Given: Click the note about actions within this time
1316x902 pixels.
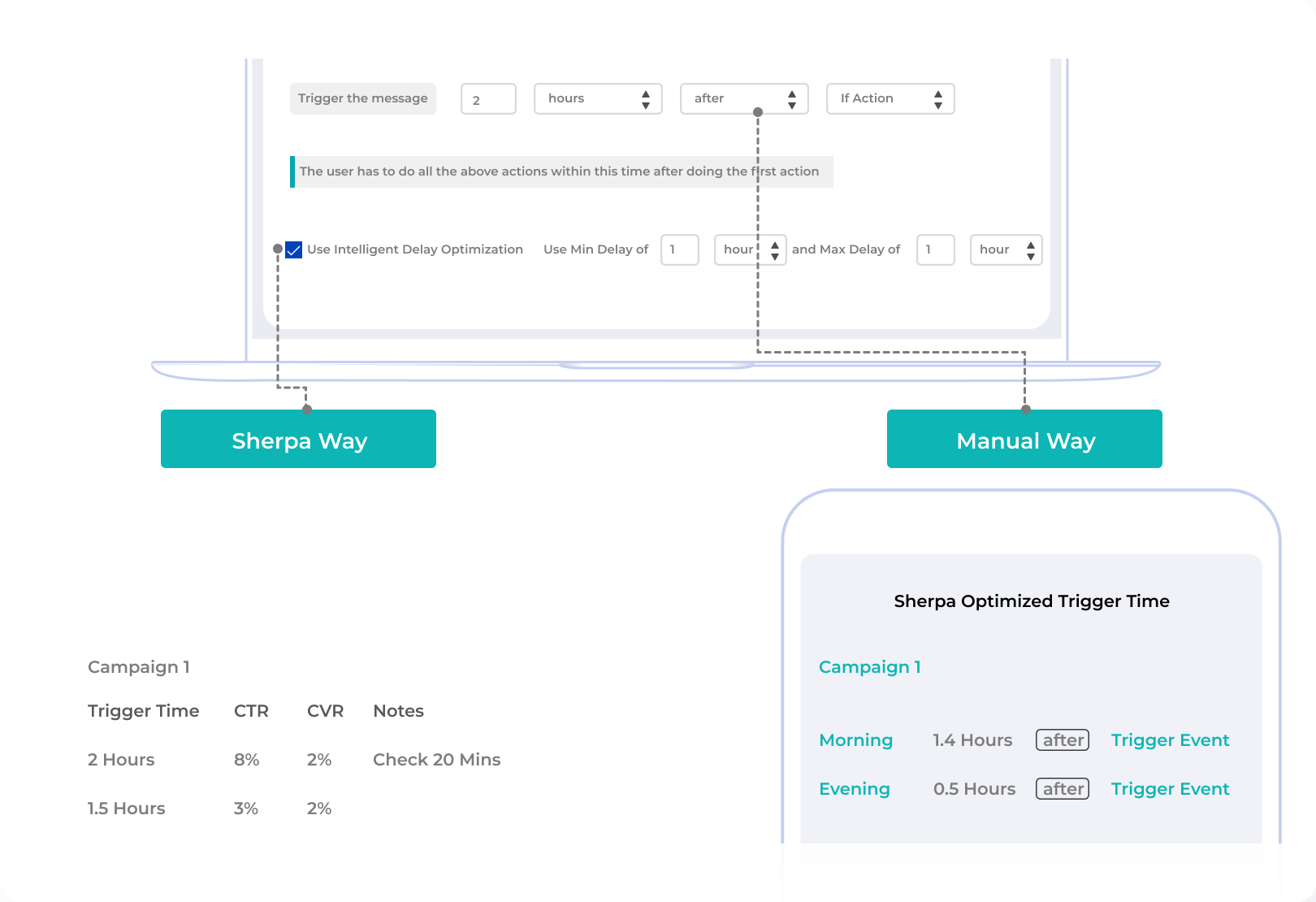Looking at the screenshot, I should [561, 171].
